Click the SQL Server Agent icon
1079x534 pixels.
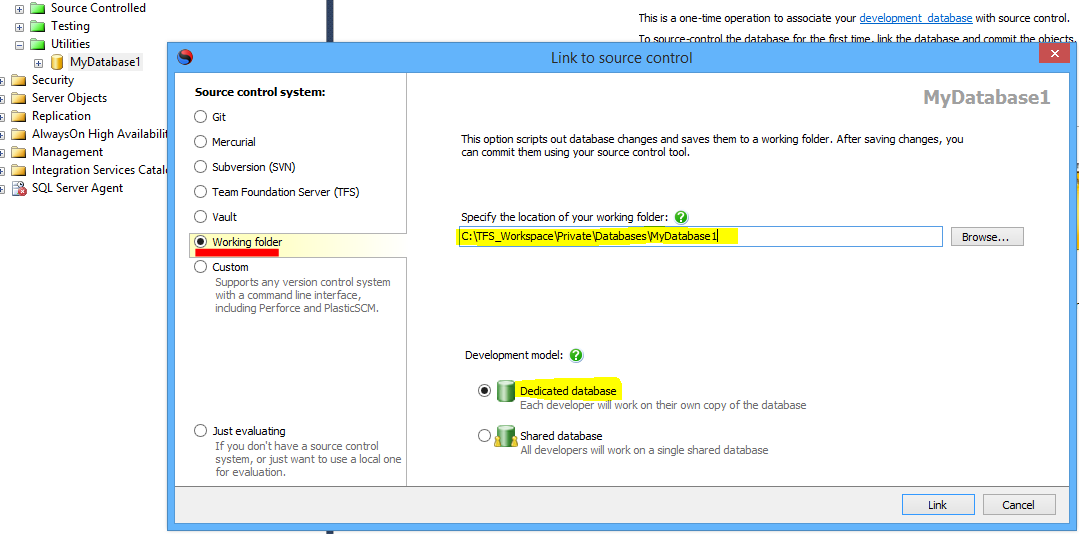(19, 188)
